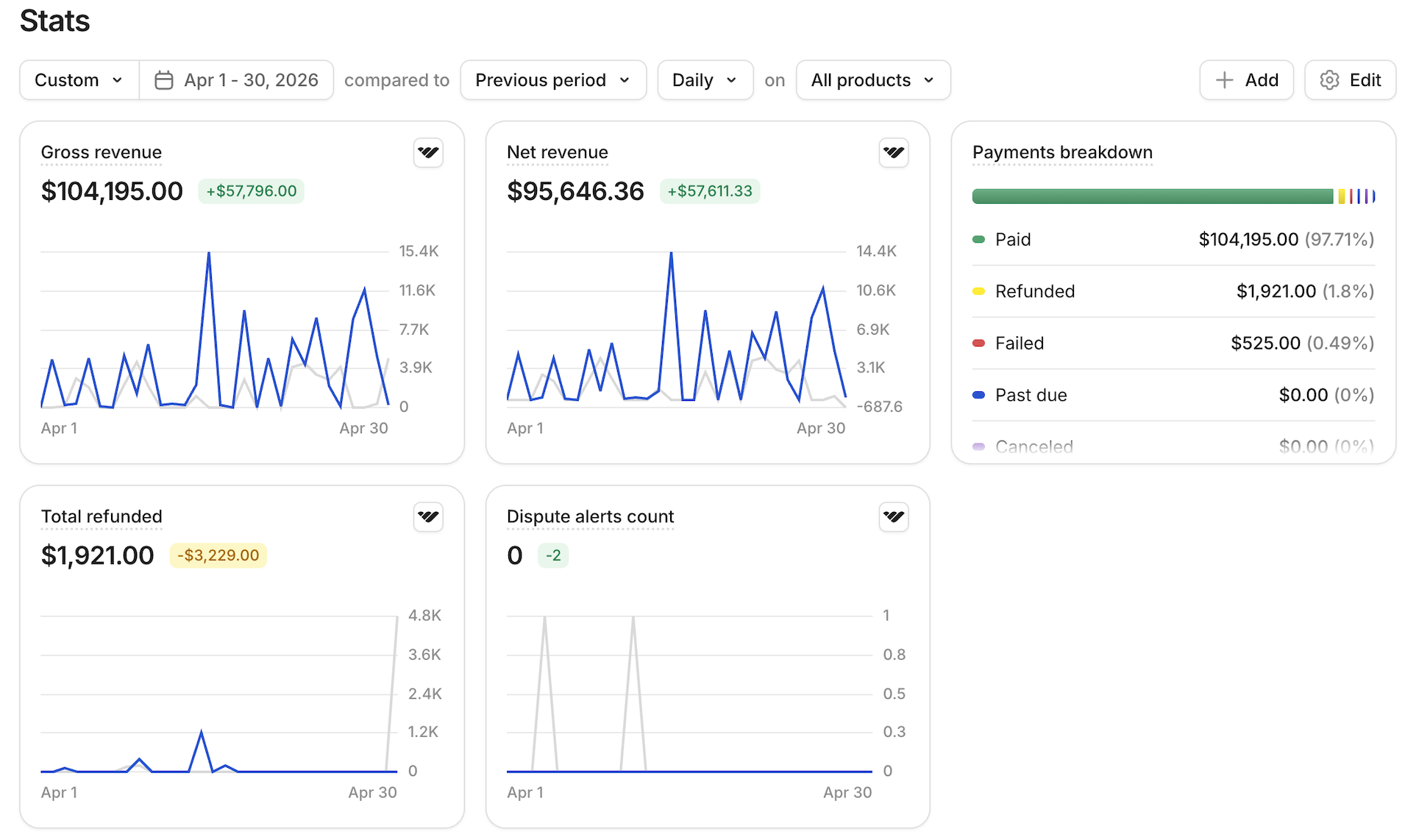Click the calendar icon in date range
The height and width of the screenshot is (840, 1405).
[164, 80]
